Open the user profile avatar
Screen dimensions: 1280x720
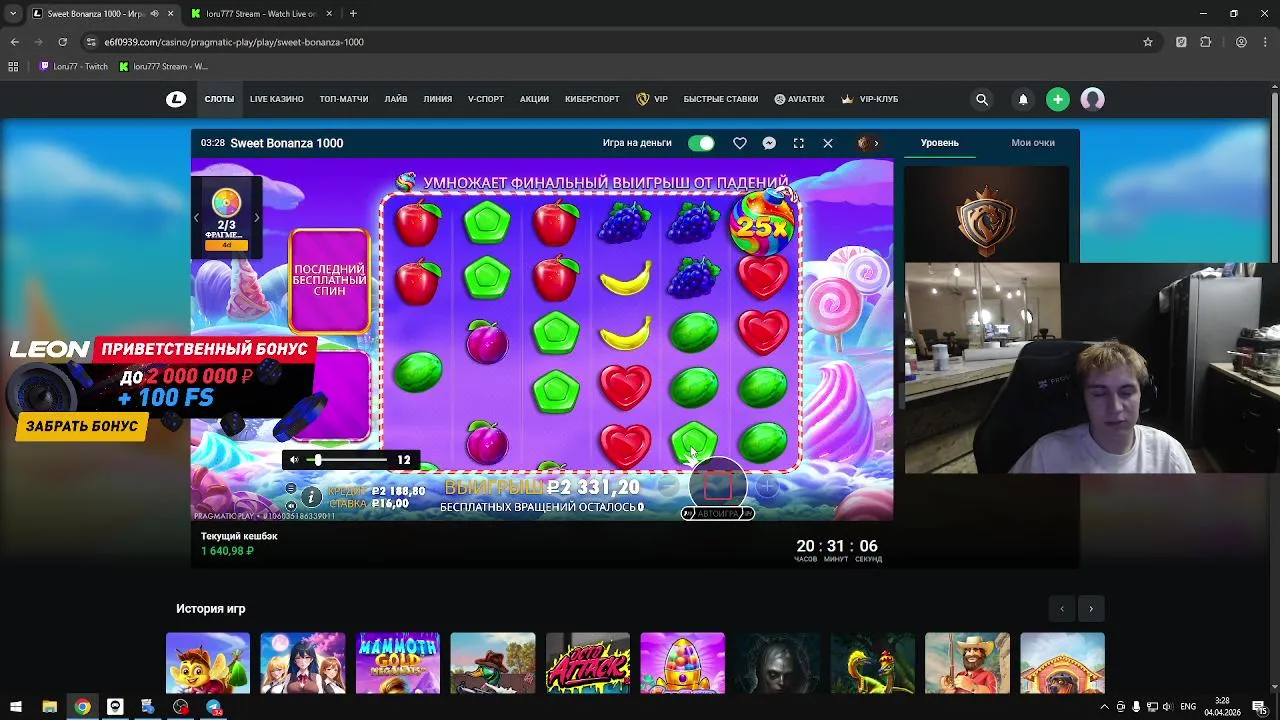click(1092, 99)
